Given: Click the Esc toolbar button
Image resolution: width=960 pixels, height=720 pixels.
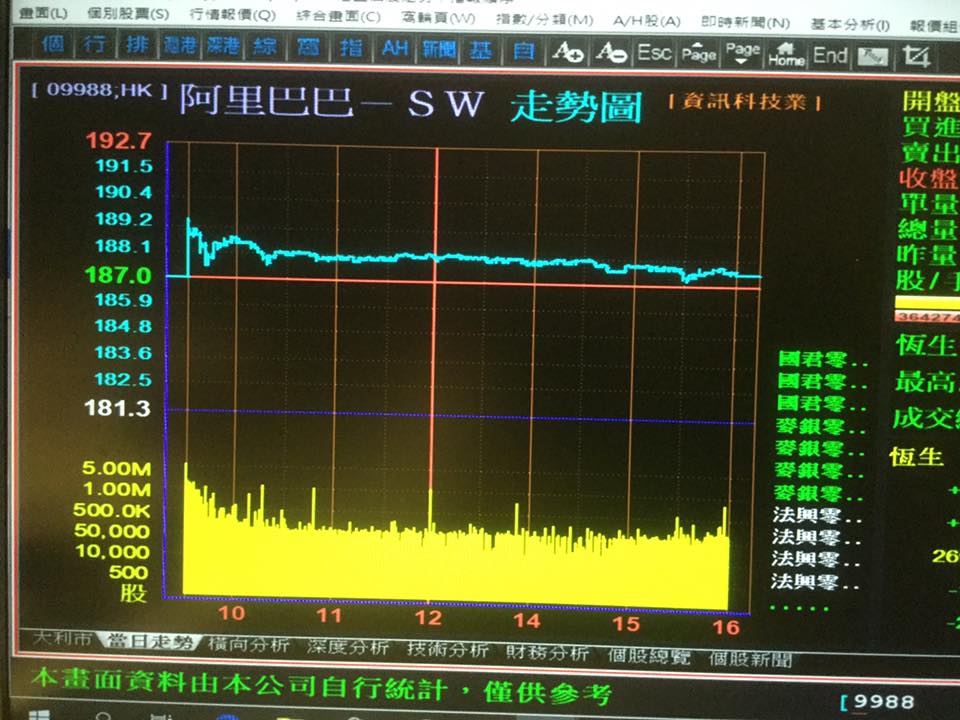Looking at the screenshot, I should (654, 53).
